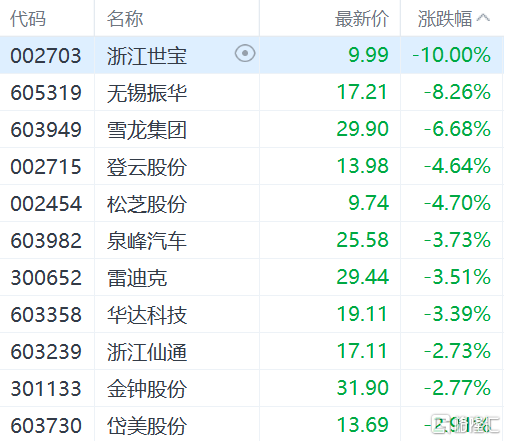The height and width of the screenshot is (441, 506).
Task: Click the -6.68% change value
Action: point(457,129)
